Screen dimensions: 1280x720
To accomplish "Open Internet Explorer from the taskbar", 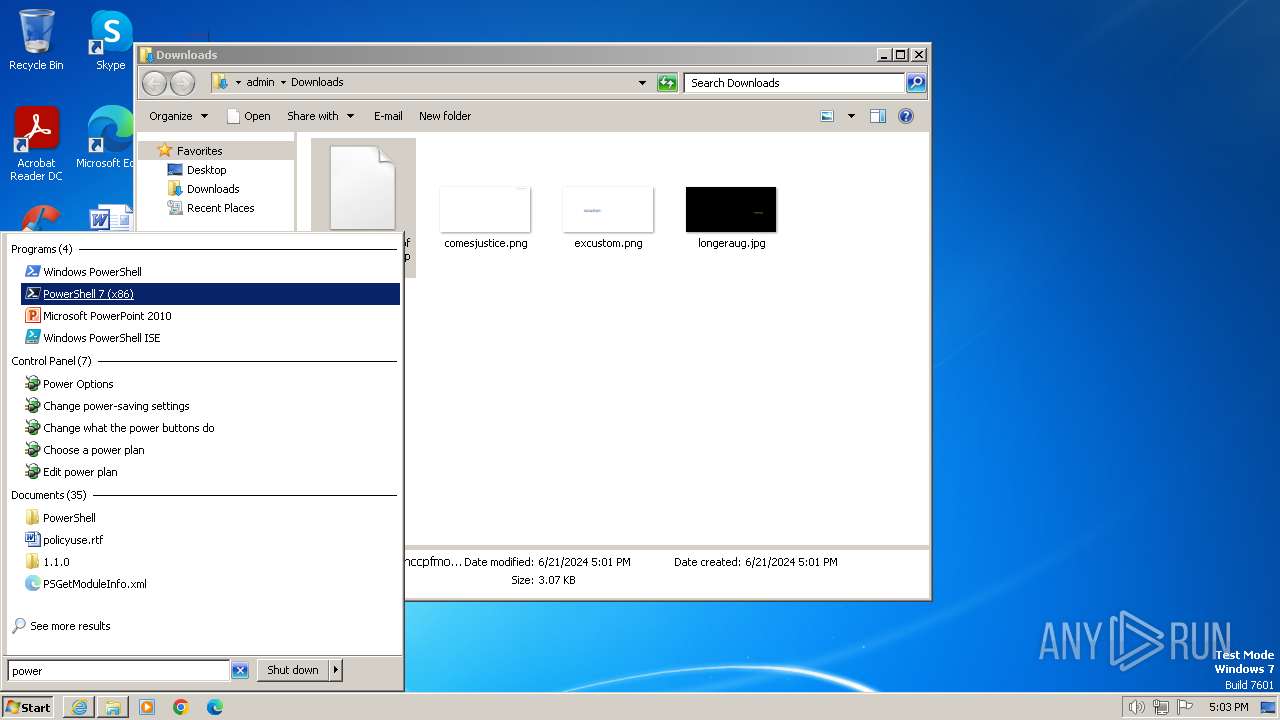I will pyautogui.click(x=79, y=707).
